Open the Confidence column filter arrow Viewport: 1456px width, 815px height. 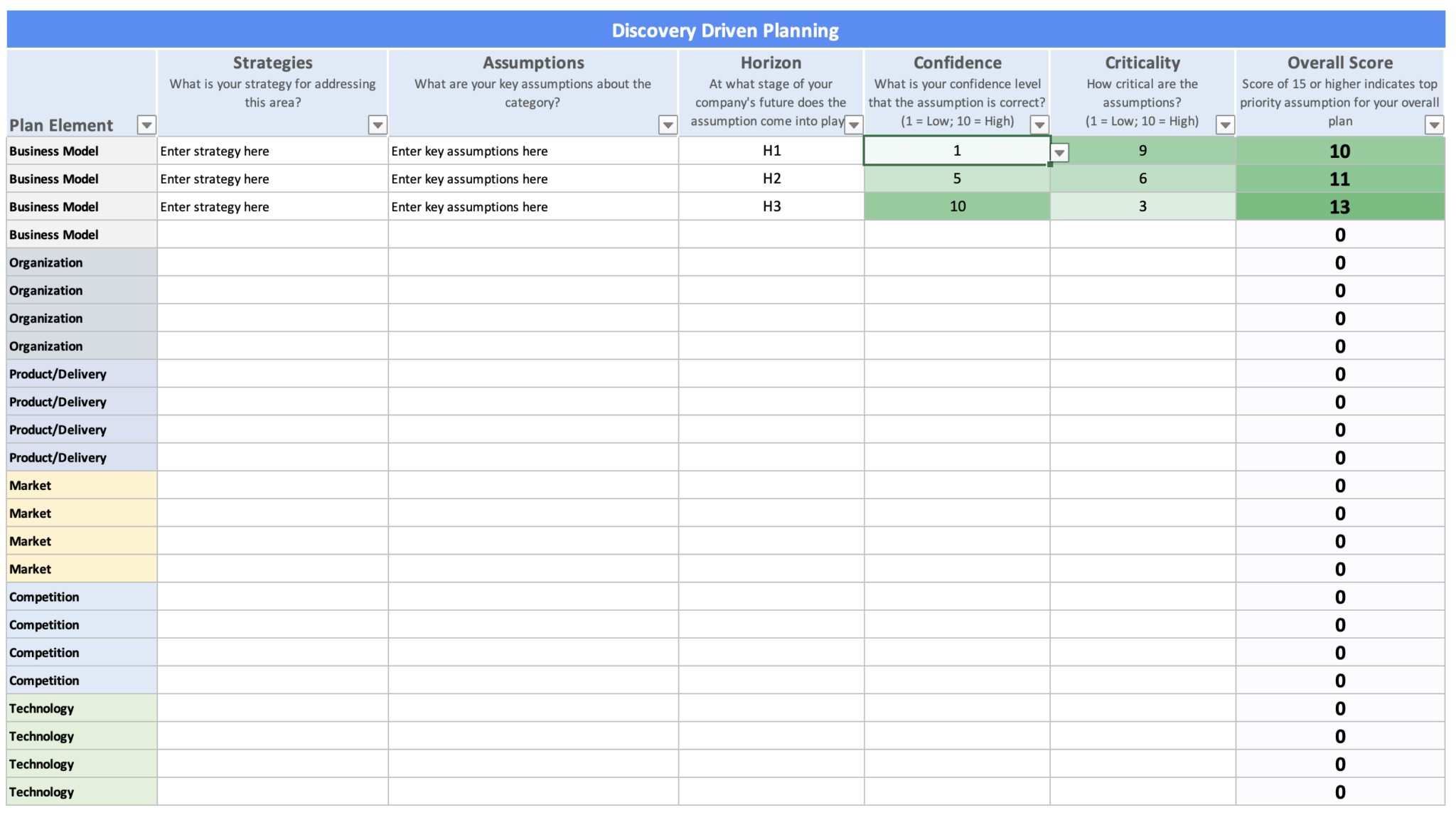coord(1039,124)
